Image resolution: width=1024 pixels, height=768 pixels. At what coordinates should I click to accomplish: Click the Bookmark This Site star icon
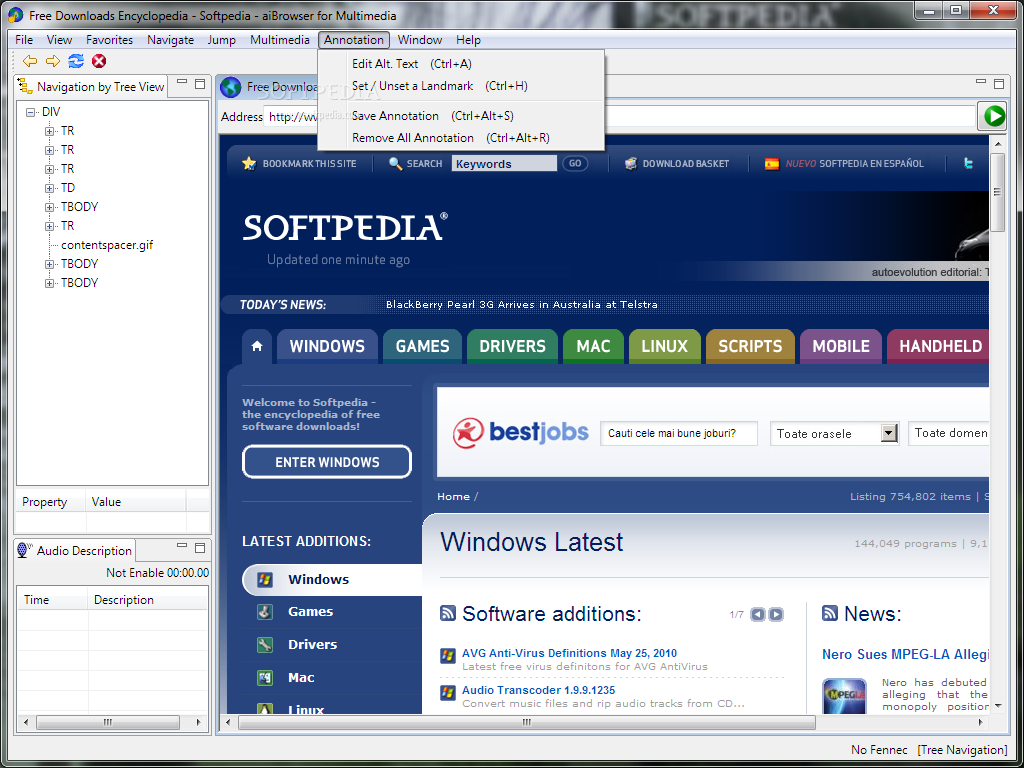coord(249,163)
